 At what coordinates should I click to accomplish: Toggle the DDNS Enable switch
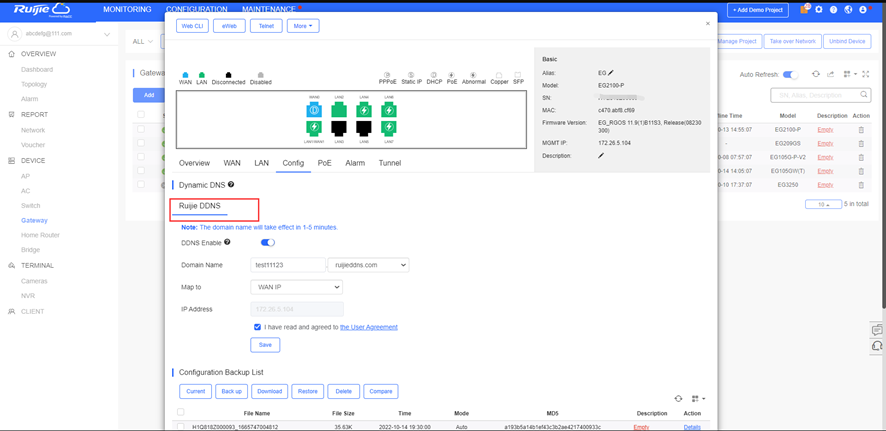[x=267, y=242]
